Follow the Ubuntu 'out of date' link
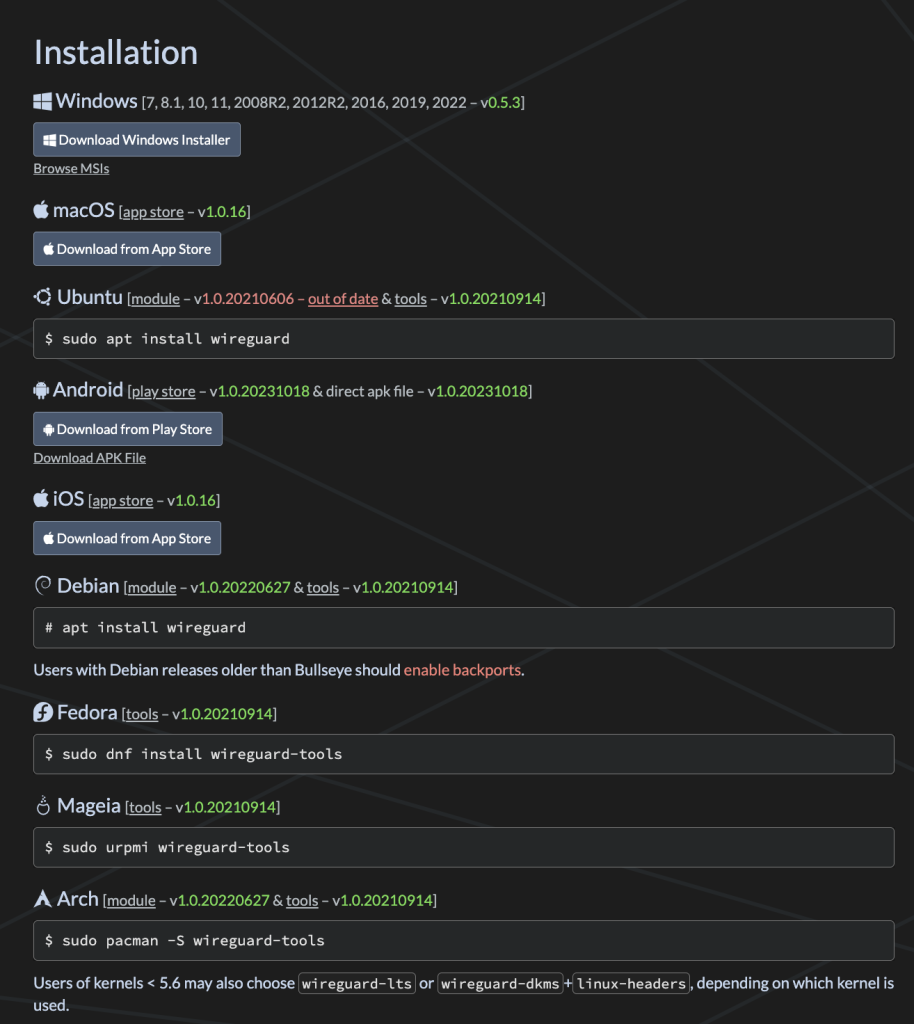The height and width of the screenshot is (1024, 914). coord(343,299)
